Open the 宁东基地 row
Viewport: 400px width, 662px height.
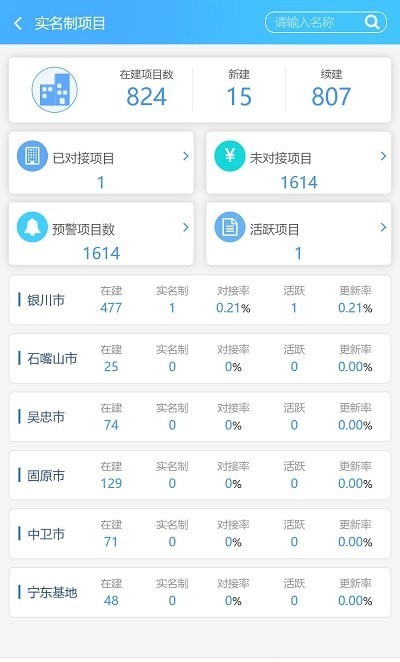200,592
